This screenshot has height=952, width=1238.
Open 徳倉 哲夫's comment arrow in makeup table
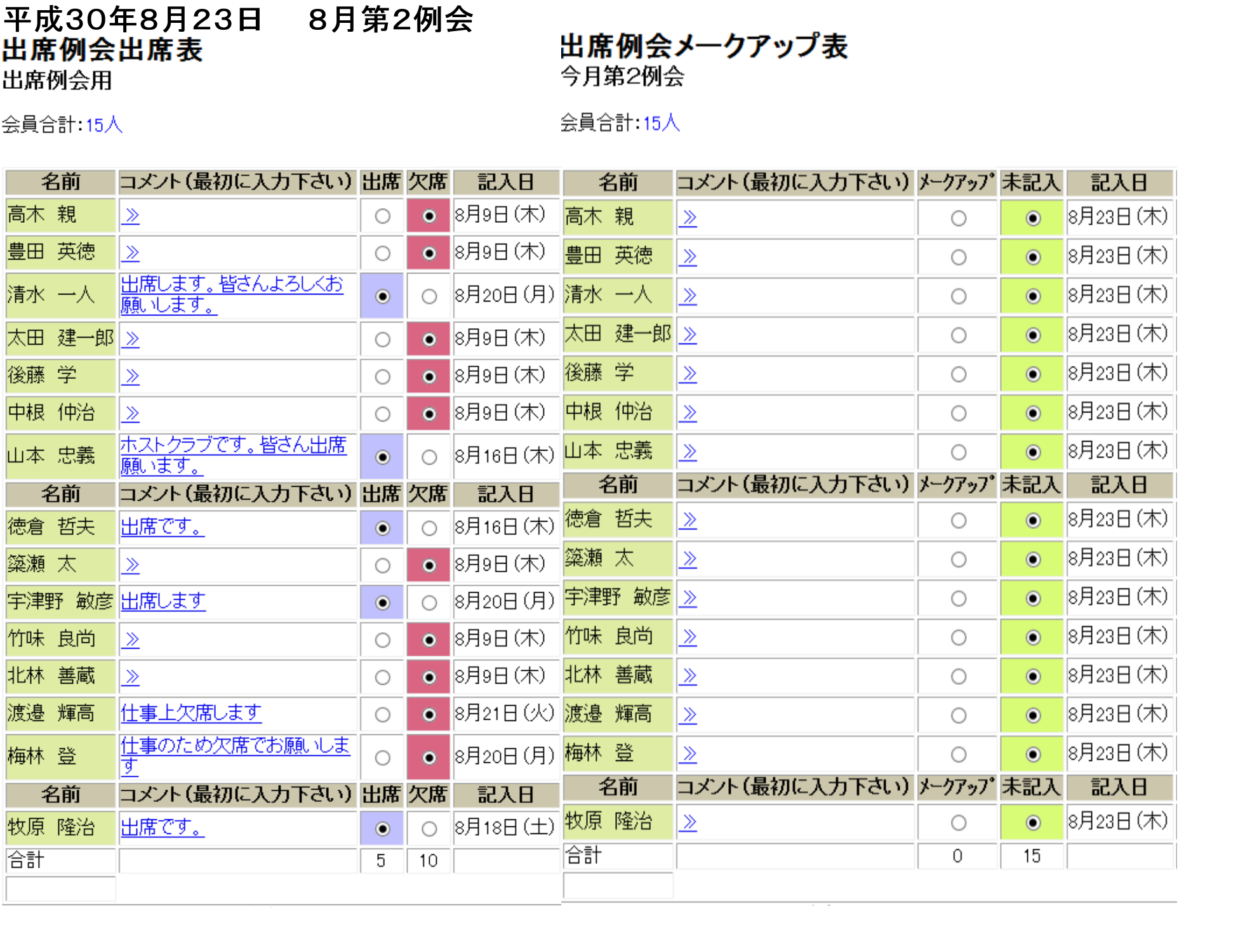[688, 520]
